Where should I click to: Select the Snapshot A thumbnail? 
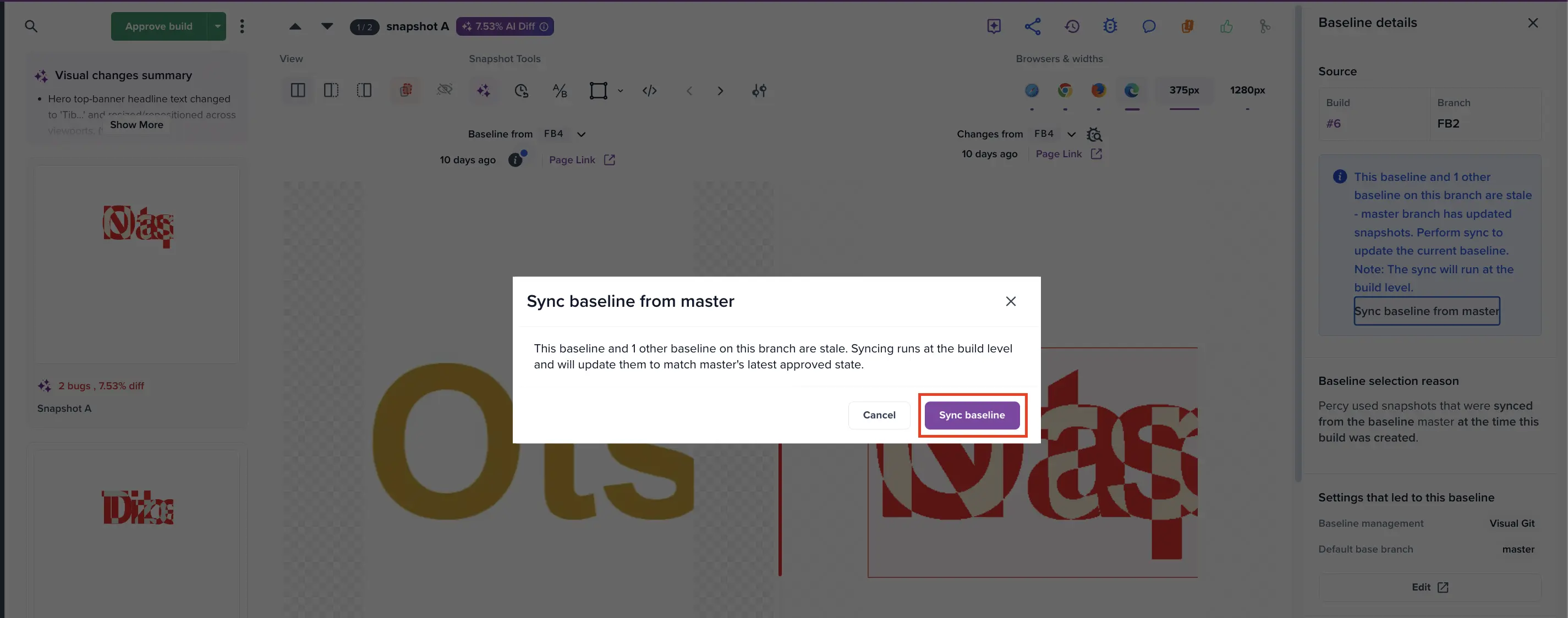[x=137, y=264]
